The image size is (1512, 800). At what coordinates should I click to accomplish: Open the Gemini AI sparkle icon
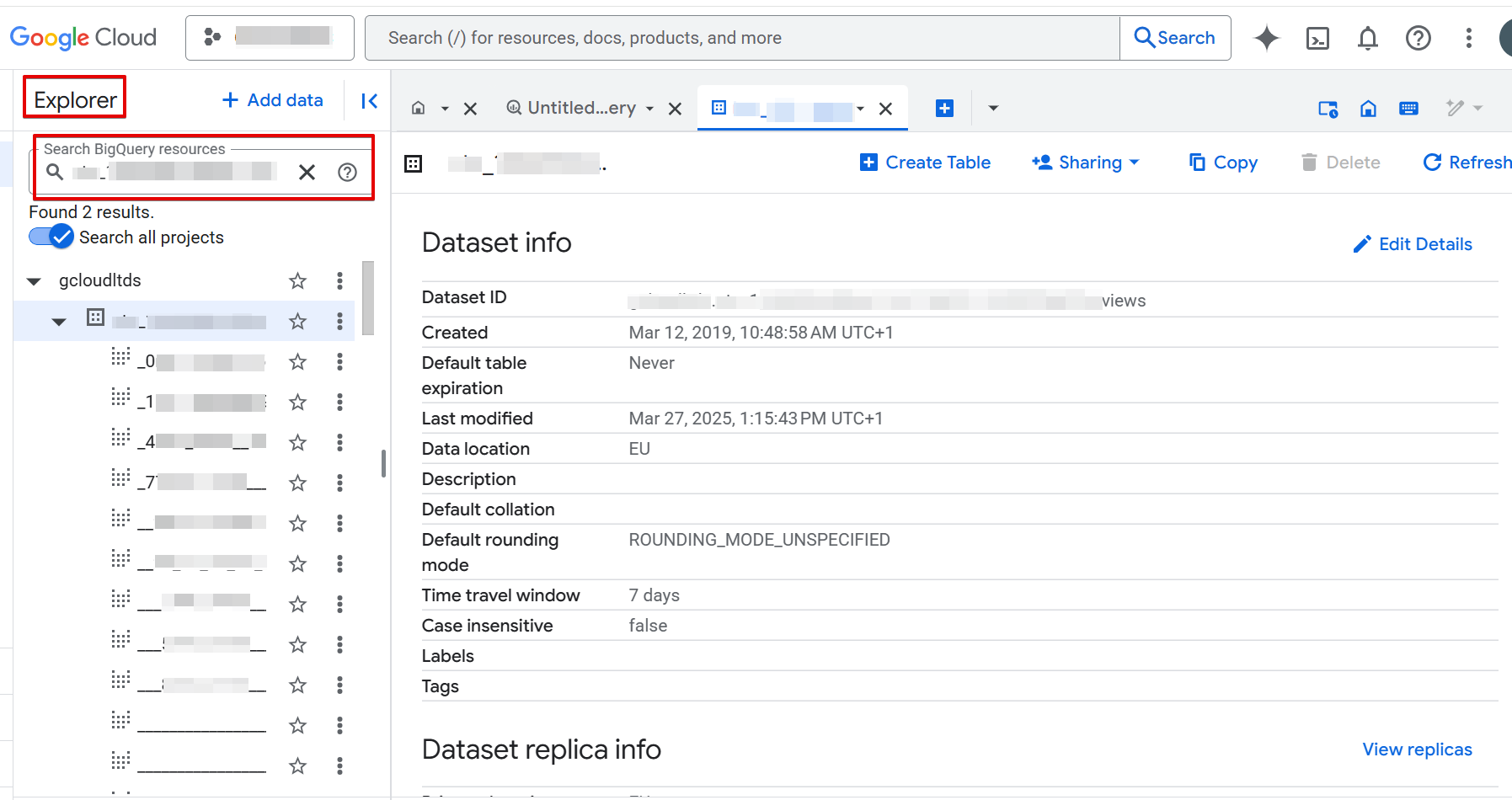click(x=1267, y=38)
